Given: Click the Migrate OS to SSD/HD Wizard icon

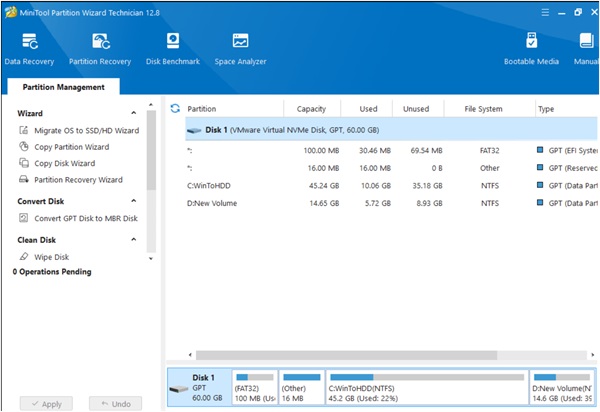Looking at the screenshot, I should coord(24,130).
